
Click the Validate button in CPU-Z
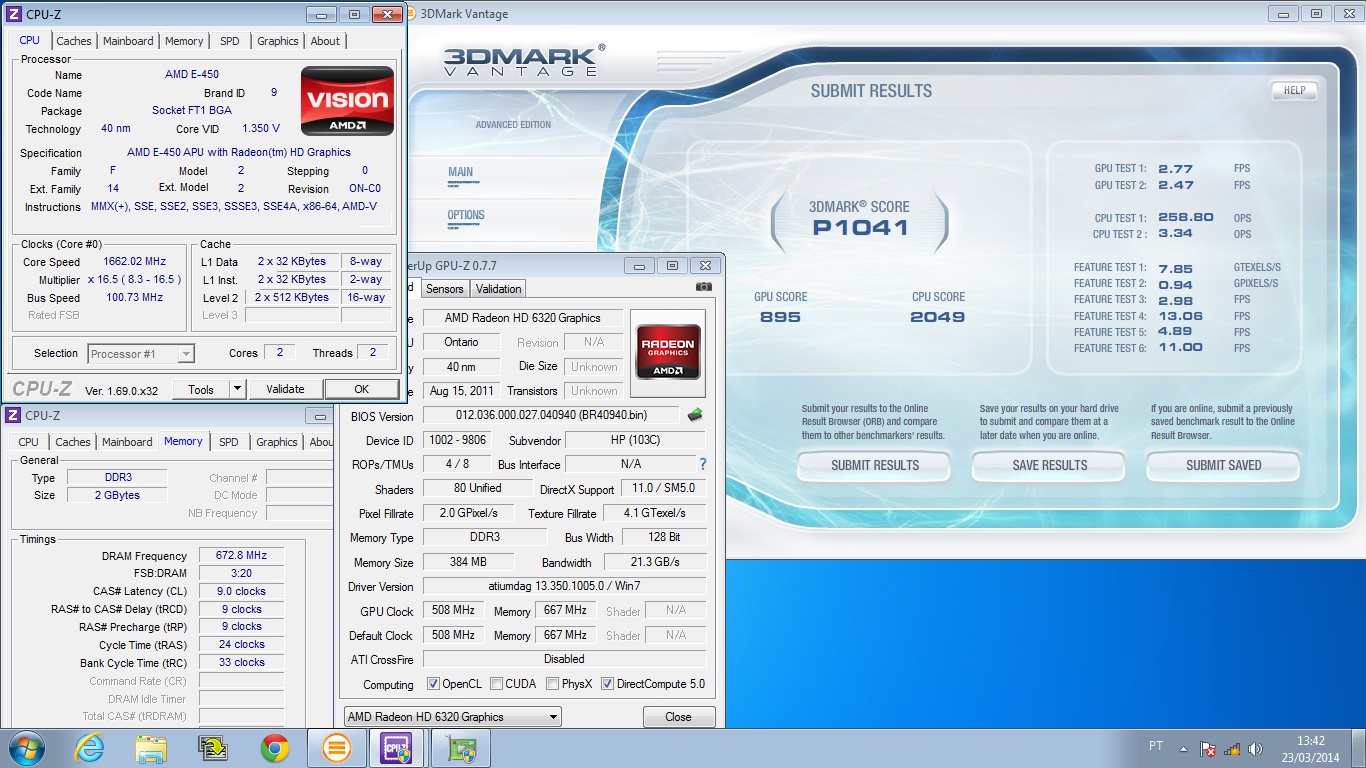pos(285,389)
